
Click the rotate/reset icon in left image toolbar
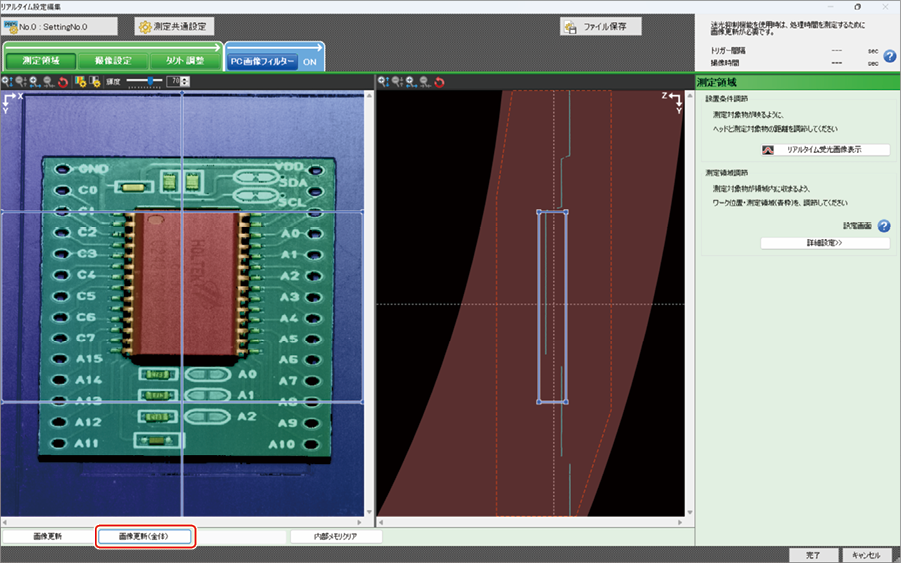(x=63, y=81)
